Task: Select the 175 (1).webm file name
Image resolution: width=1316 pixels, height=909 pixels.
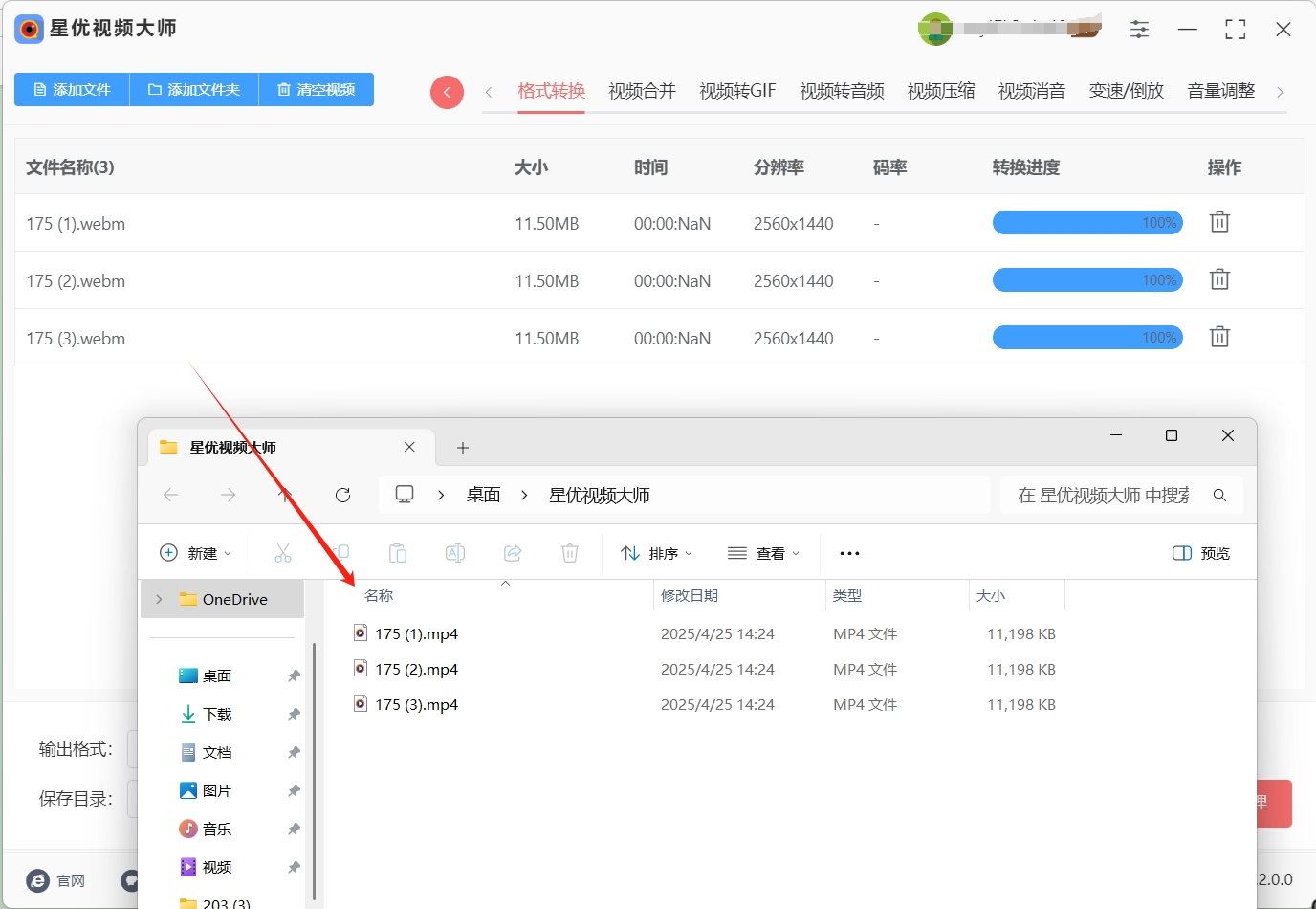Action: [x=76, y=224]
